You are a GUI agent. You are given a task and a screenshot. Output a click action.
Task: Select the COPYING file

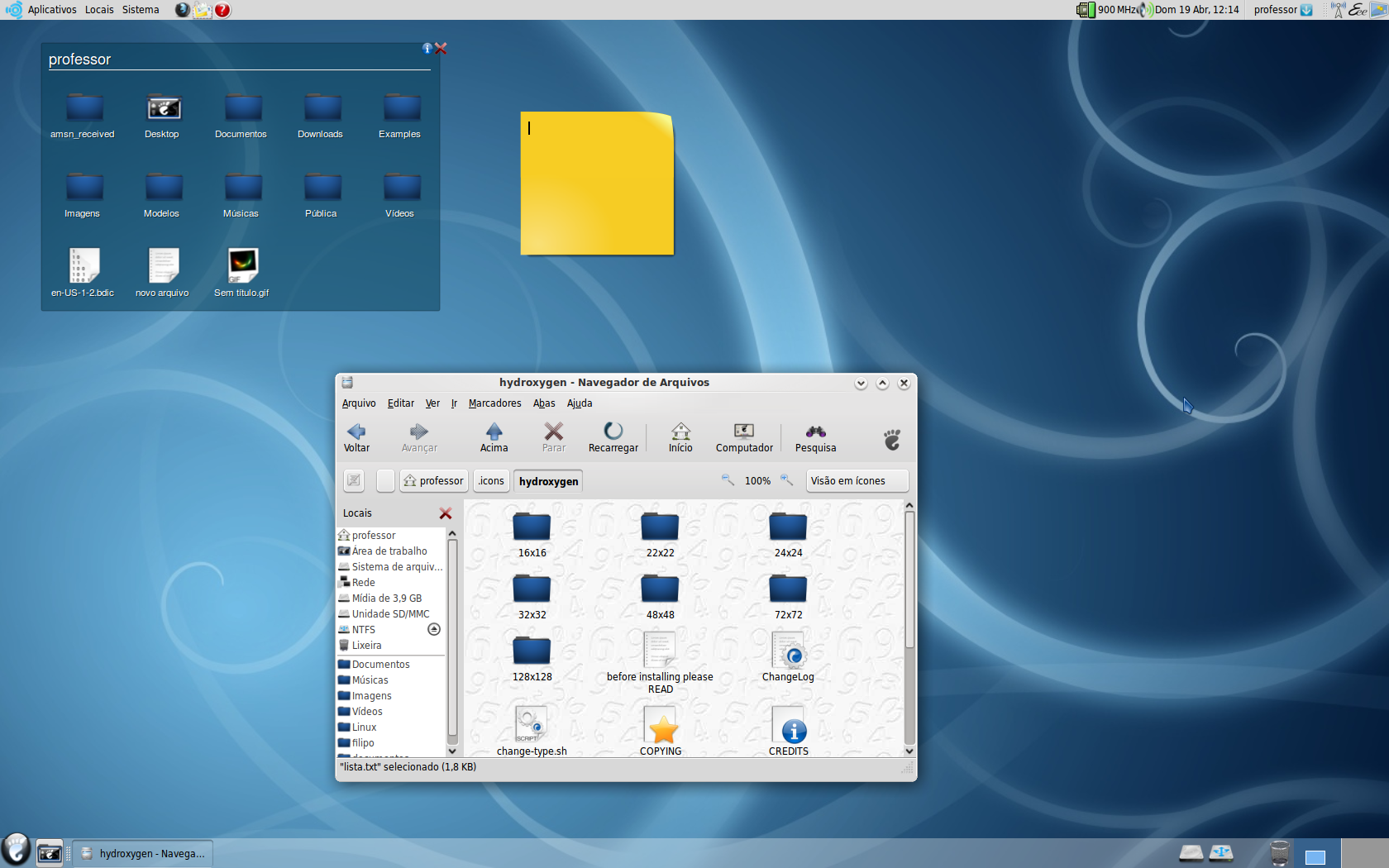[661, 731]
